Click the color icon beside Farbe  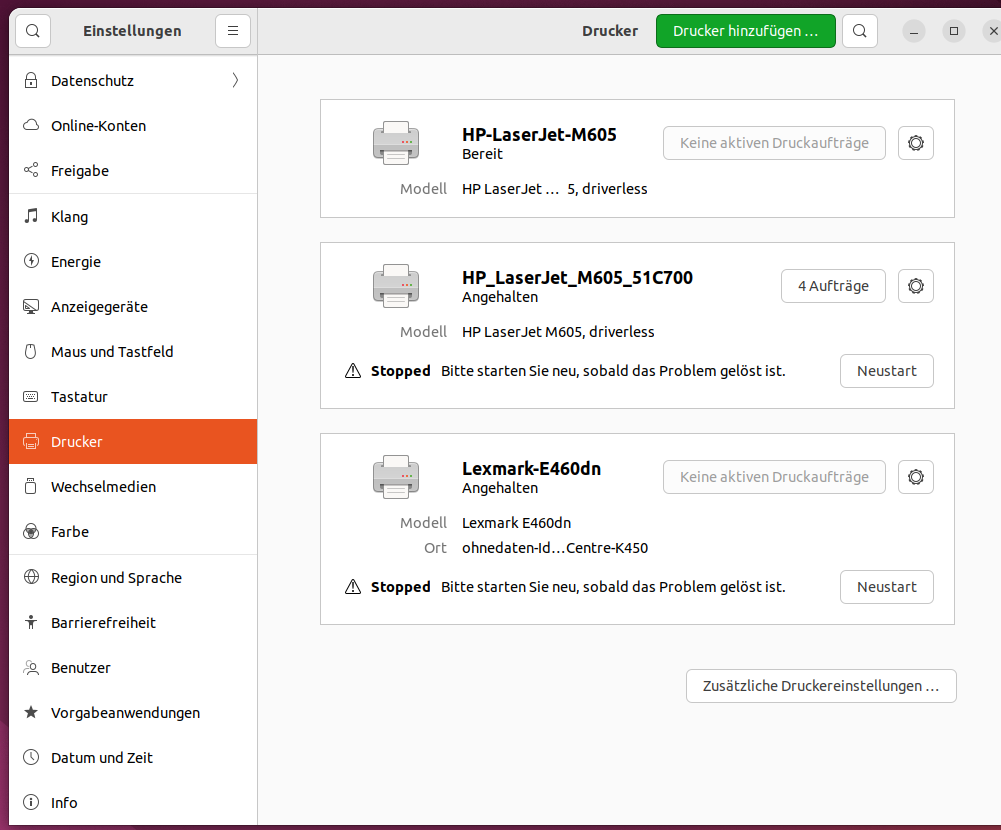[31, 532]
